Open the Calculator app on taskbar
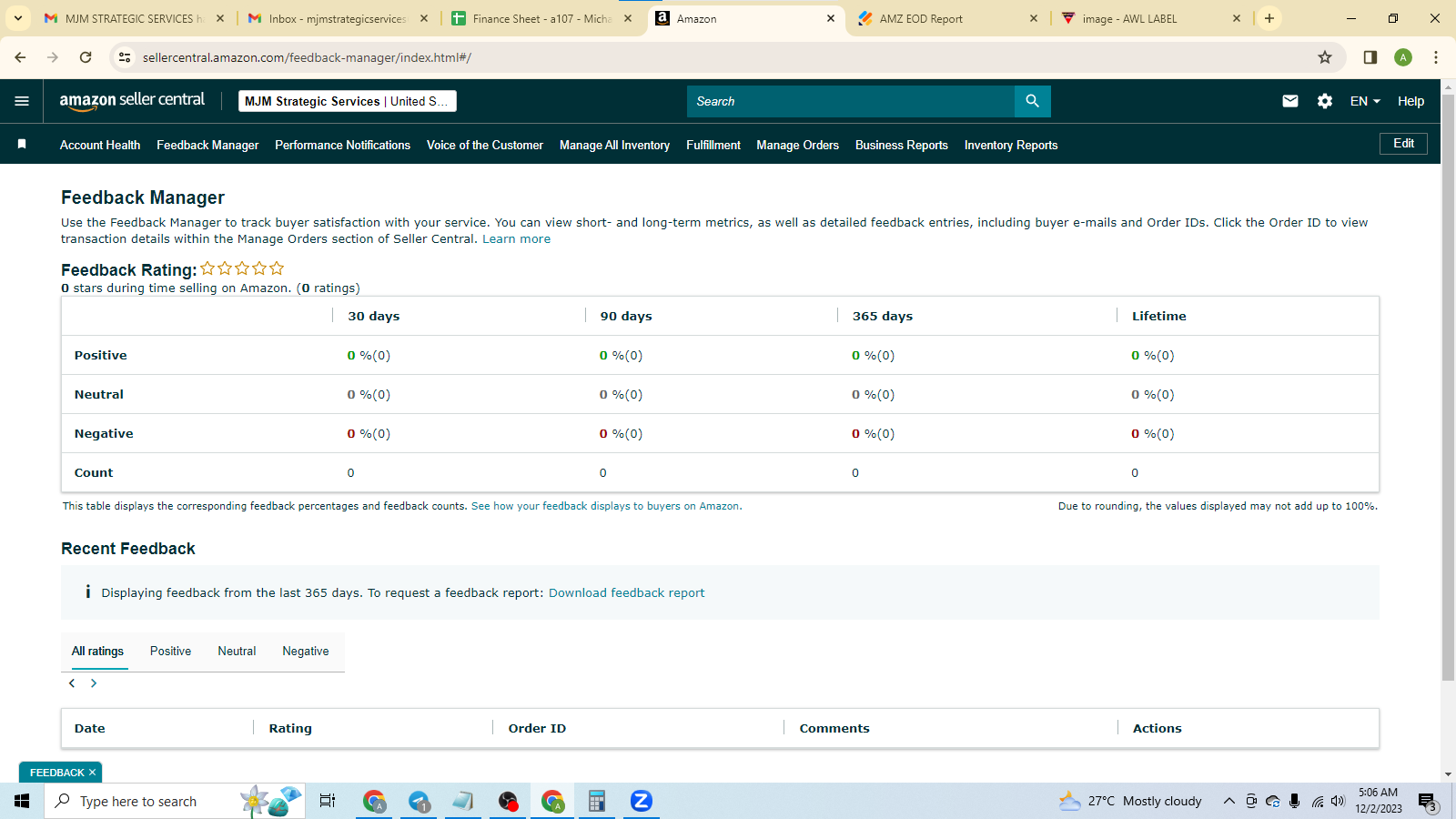 coord(597,801)
